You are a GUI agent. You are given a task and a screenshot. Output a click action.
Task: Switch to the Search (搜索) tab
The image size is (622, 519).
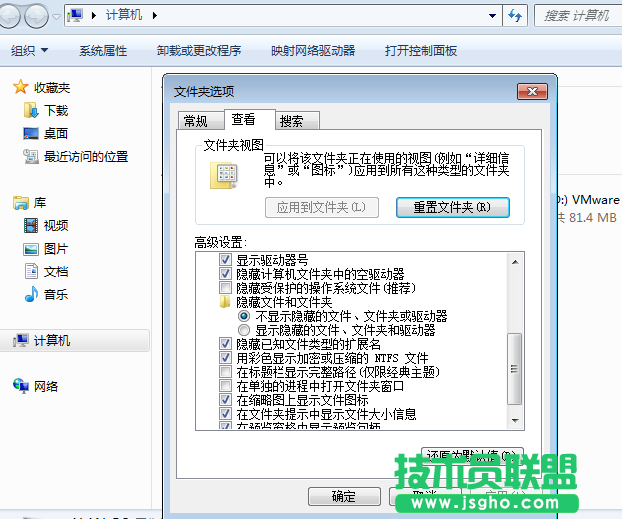tap(292, 121)
